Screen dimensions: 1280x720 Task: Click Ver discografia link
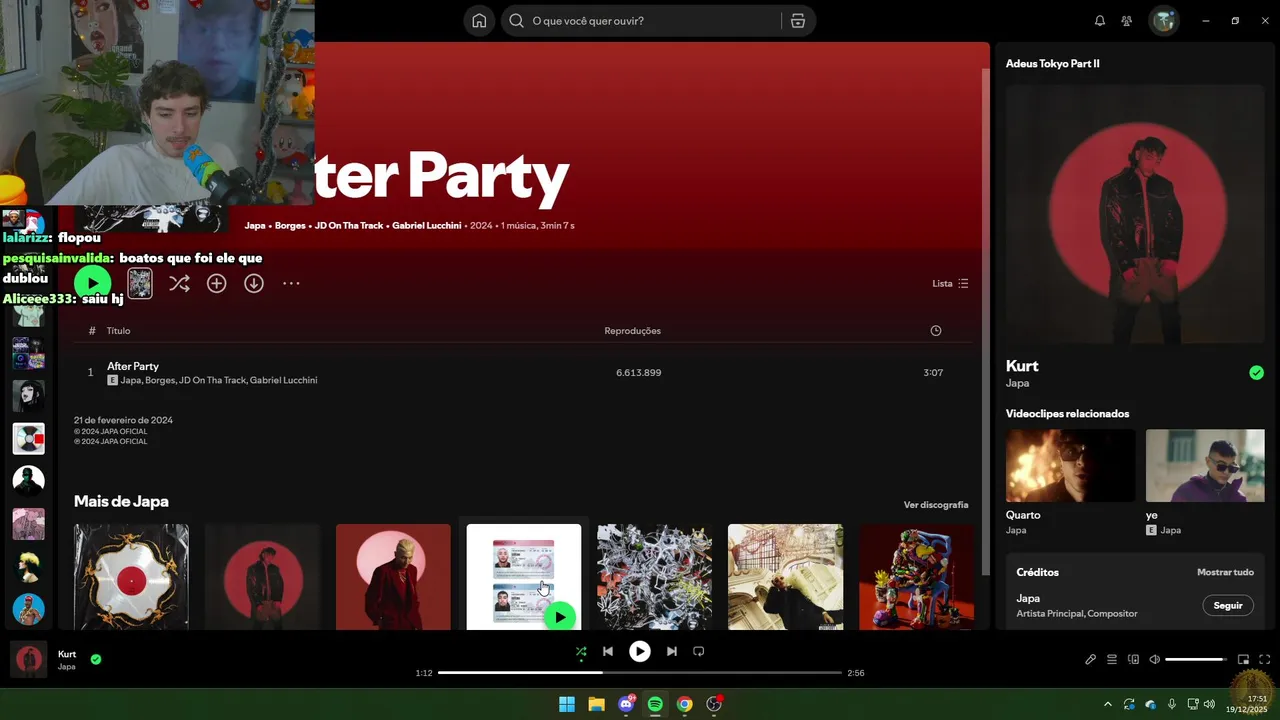click(x=936, y=505)
